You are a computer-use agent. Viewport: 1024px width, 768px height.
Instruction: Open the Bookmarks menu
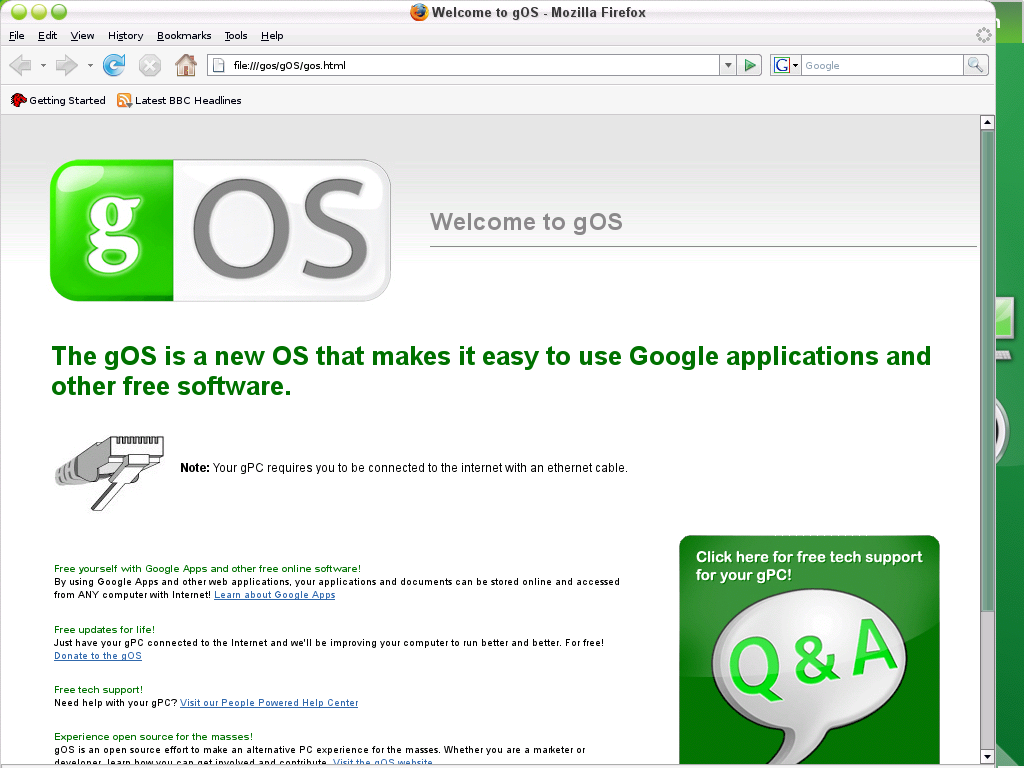[x=184, y=36]
